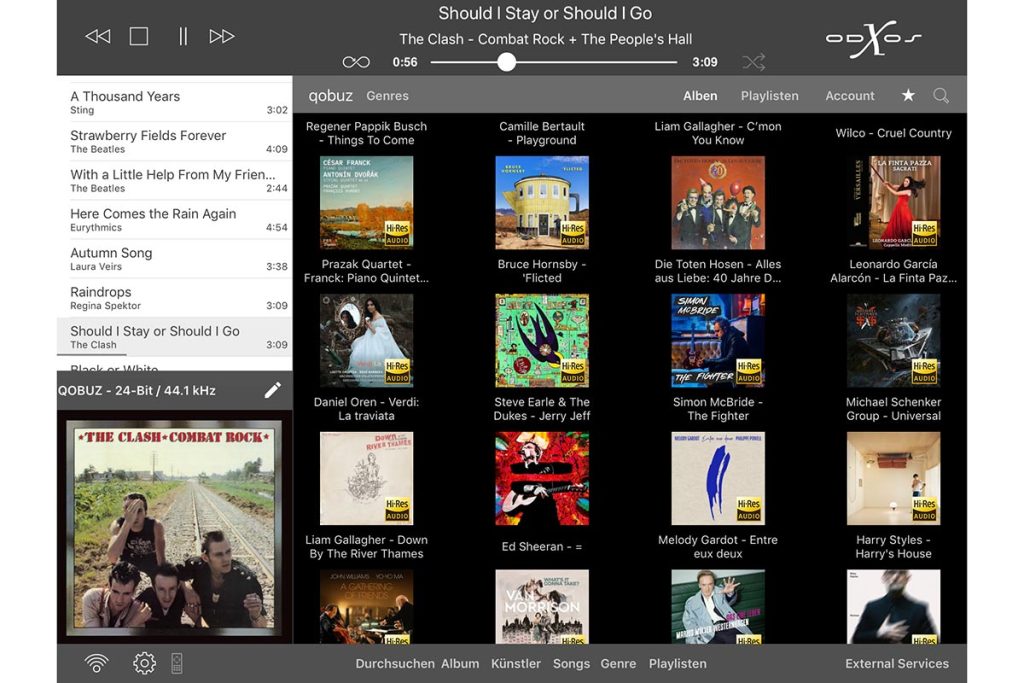Open the Ed Sheeran album cover
The image size is (1024, 683).
click(x=542, y=479)
